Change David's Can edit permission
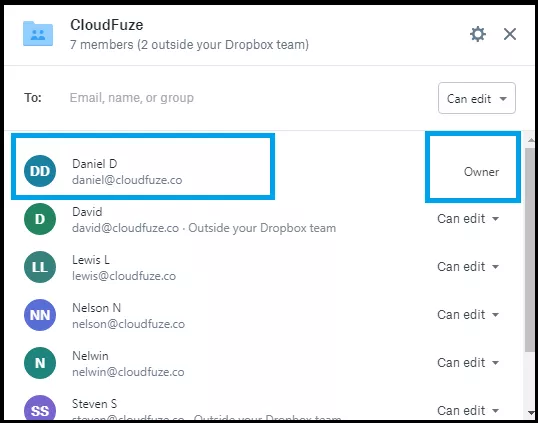 click(x=468, y=219)
